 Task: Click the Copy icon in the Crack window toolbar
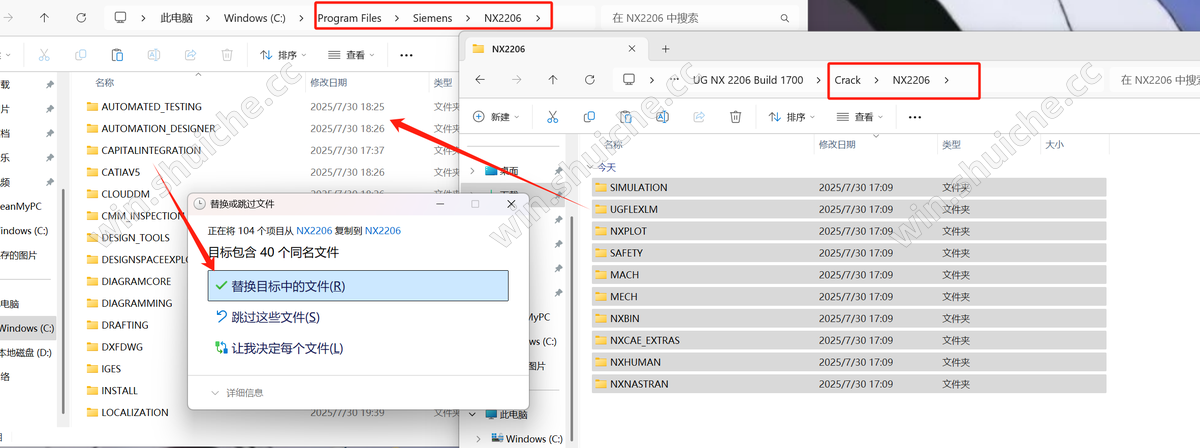(x=589, y=117)
